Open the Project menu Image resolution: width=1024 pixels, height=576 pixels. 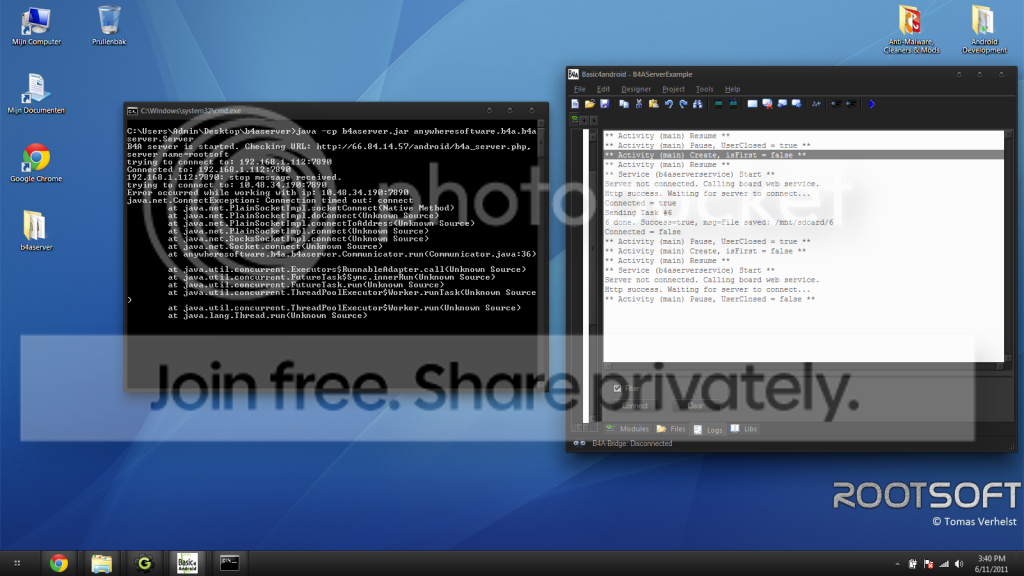673,89
